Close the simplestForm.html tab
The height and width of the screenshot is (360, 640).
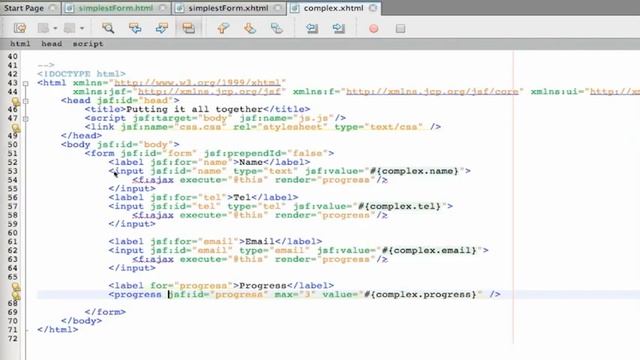tap(163, 8)
